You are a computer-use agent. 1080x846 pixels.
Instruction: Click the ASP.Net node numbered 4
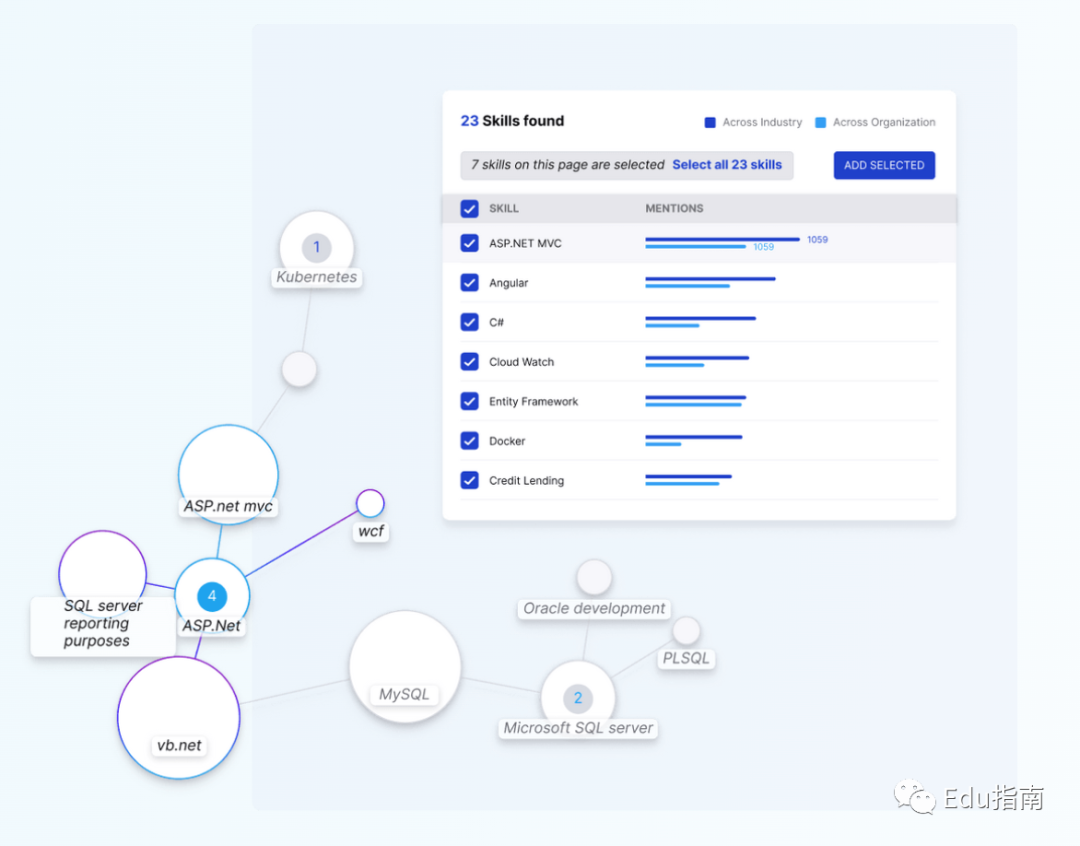[x=212, y=596]
